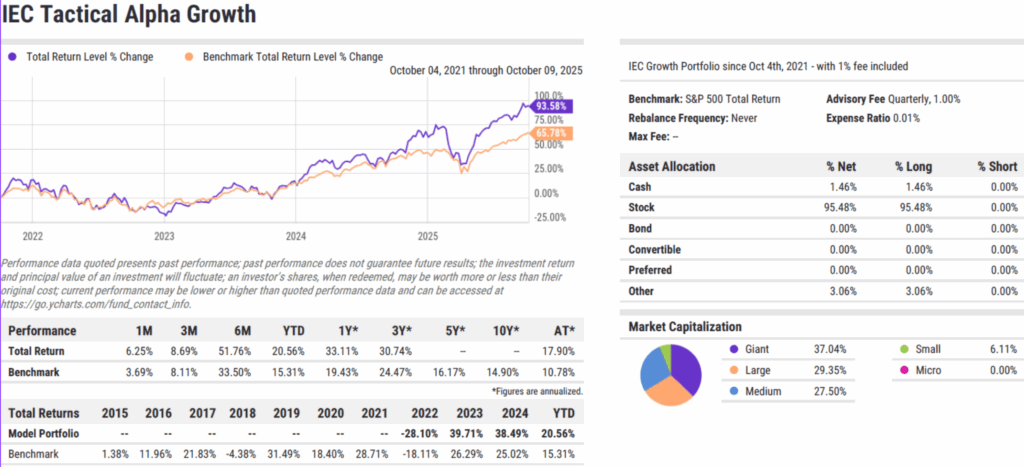Click the orange Benchmark legend dot

(x=188, y=57)
